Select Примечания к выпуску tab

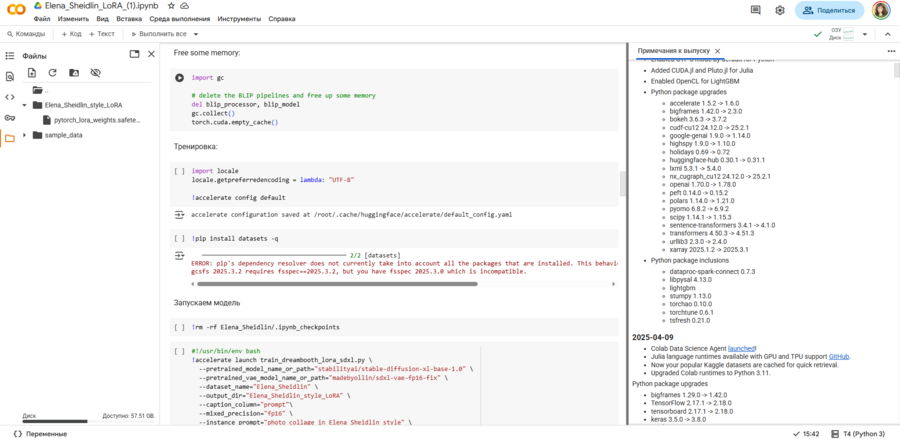(x=674, y=50)
